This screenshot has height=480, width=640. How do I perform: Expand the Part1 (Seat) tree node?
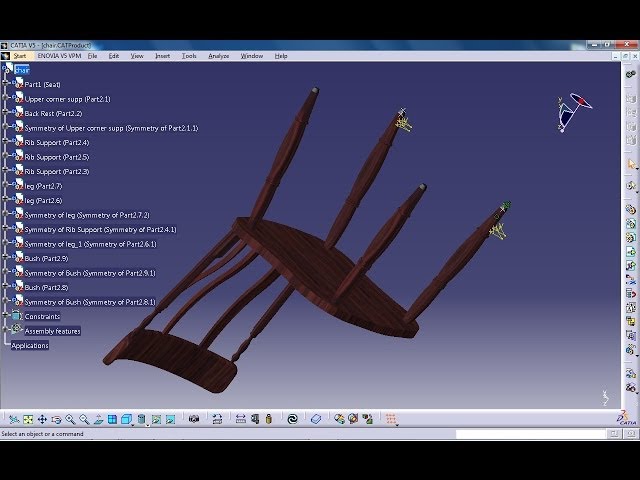[x=5, y=83]
